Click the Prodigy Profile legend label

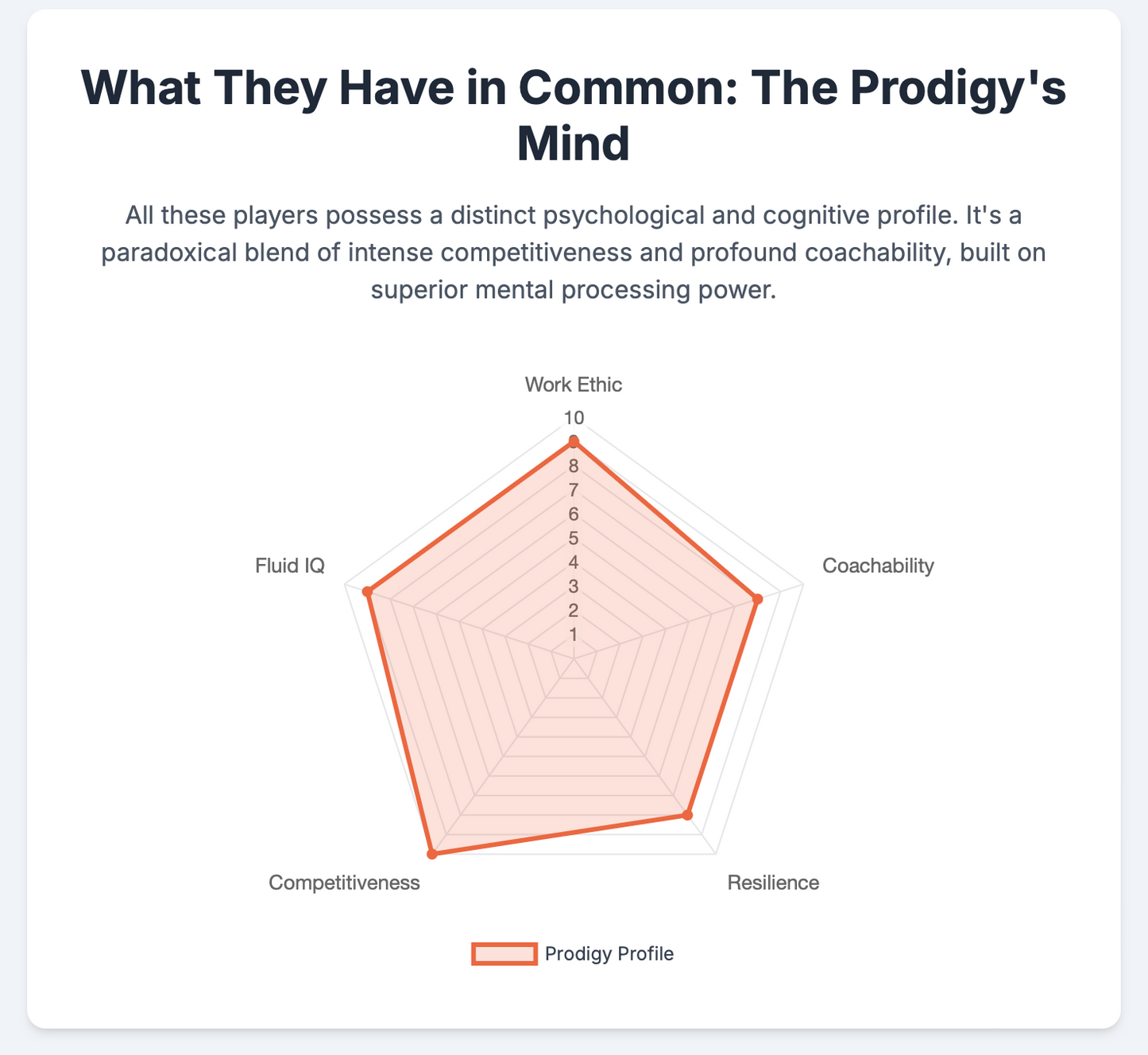pyautogui.click(x=609, y=953)
